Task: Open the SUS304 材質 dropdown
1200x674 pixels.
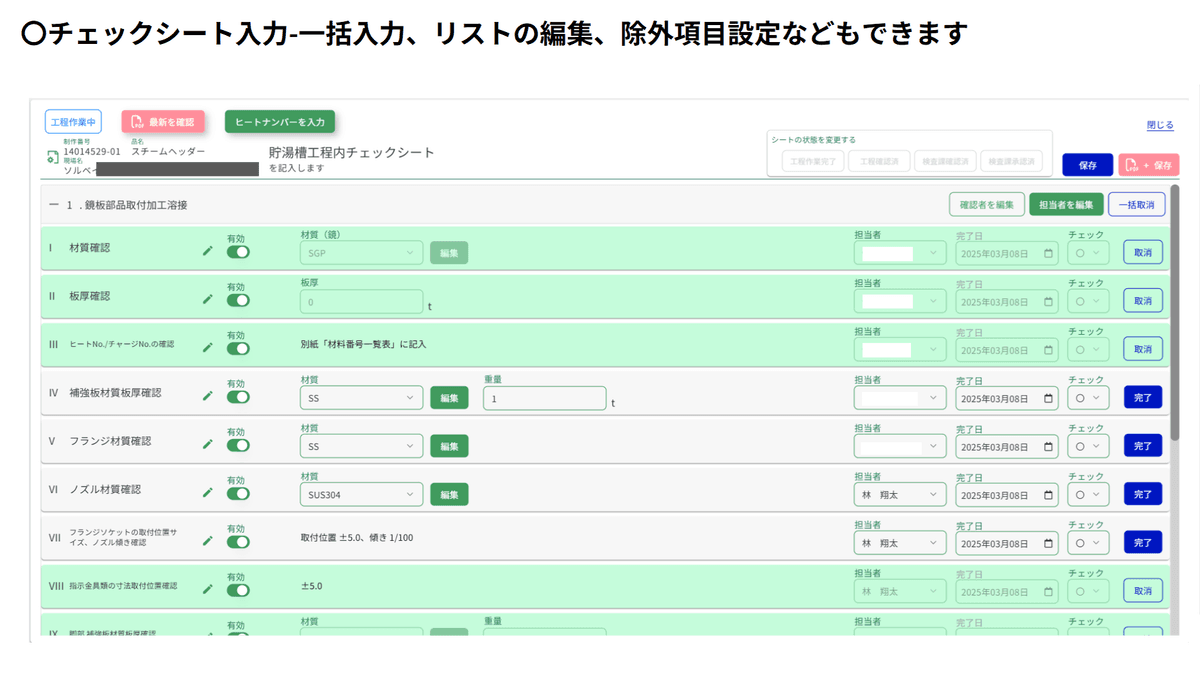Action: tap(360, 494)
